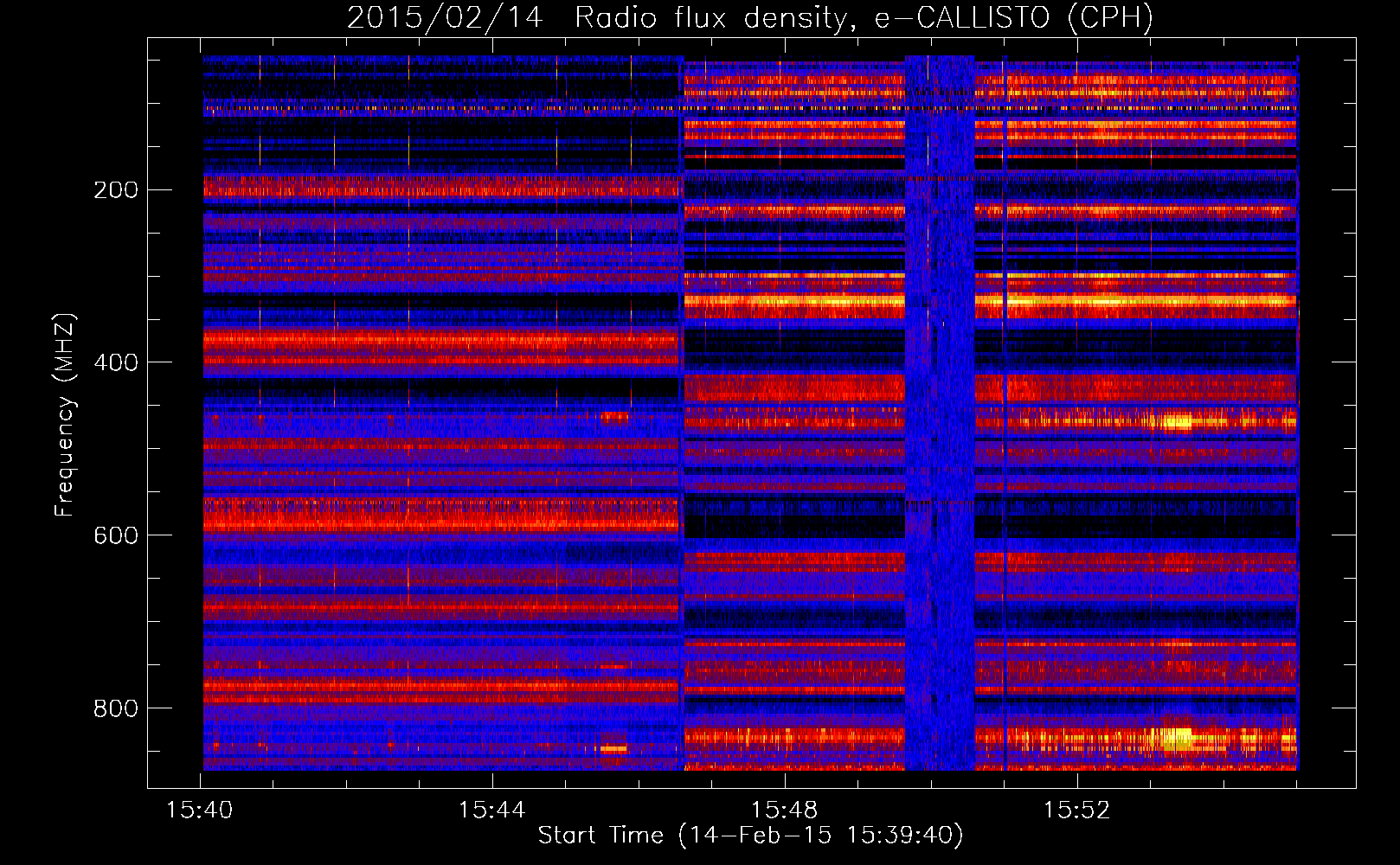Click the 'Start Time (14-Feb-15 15:39:40)' label

pos(750,836)
